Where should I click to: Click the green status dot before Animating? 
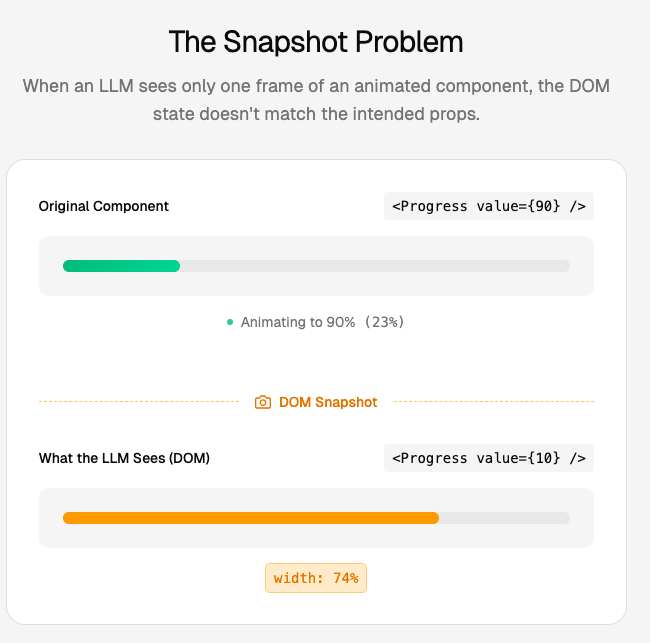(230, 322)
